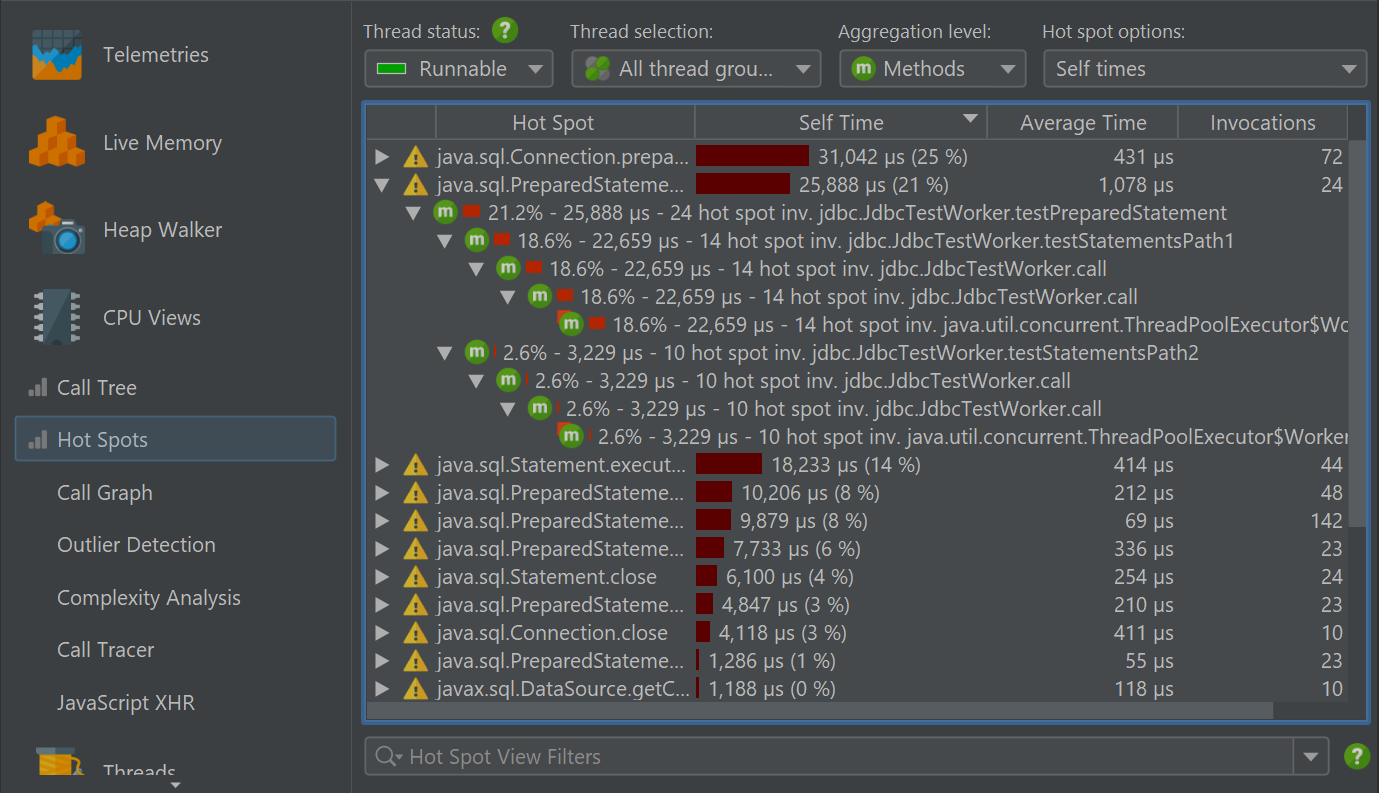Screen dimensions: 1379x793
Task: Collapse the testStatementsPath2 tree node
Action: click(x=445, y=353)
